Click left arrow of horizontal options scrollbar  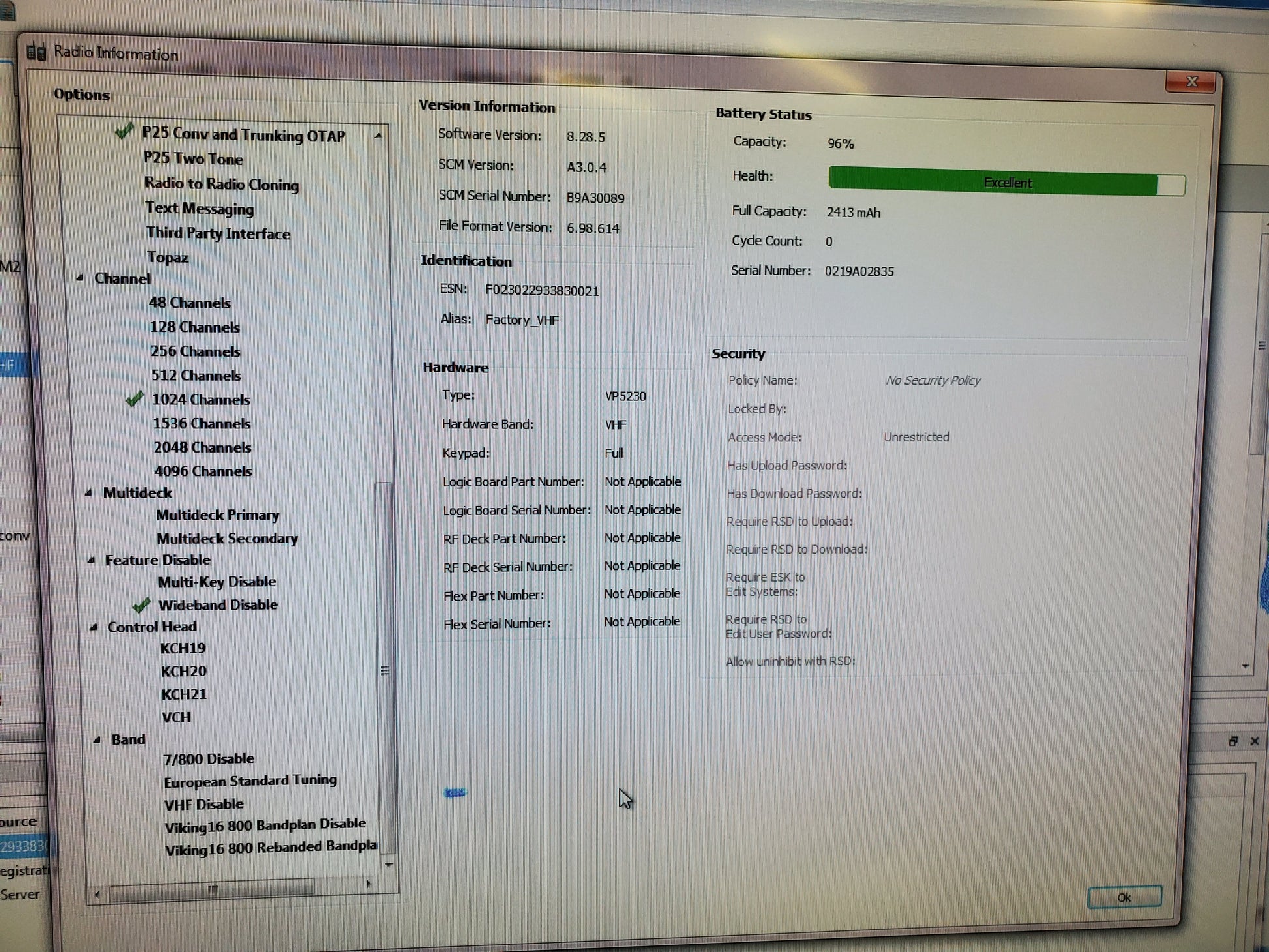(x=97, y=894)
